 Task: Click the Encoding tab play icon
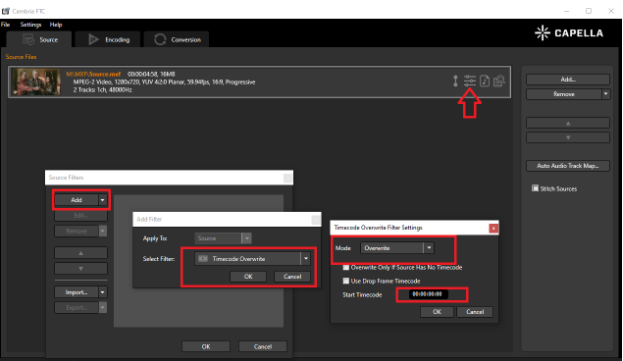coord(93,39)
